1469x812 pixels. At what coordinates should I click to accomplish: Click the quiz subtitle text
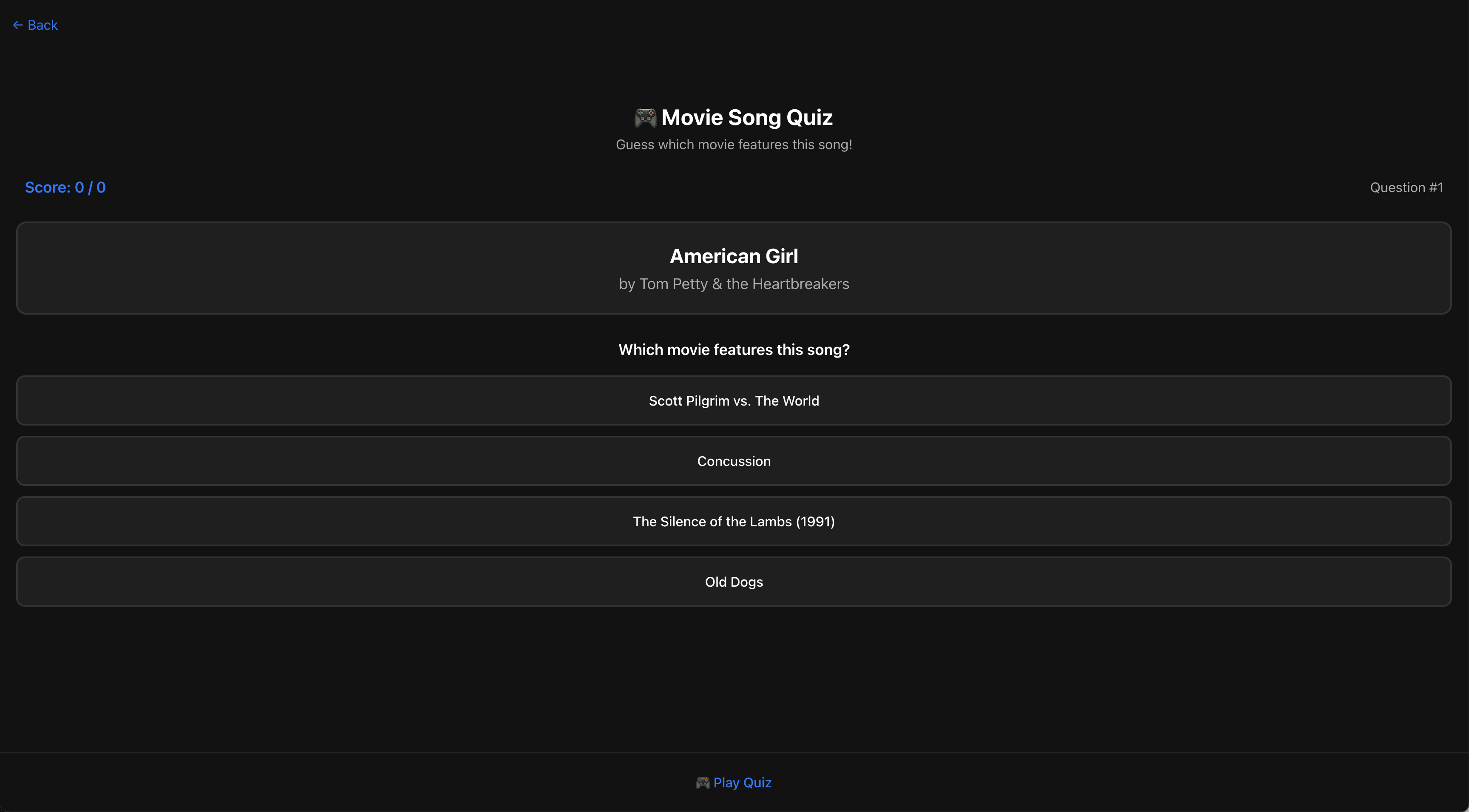pyautogui.click(x=734, y=144)
